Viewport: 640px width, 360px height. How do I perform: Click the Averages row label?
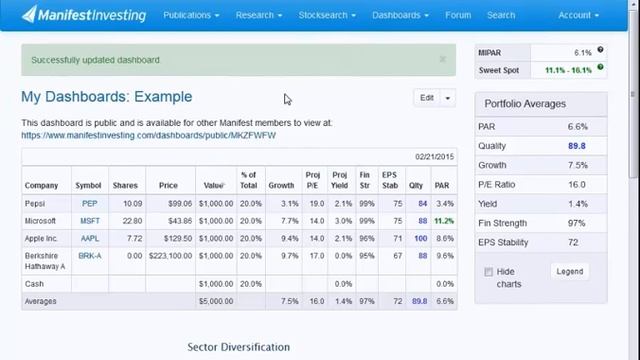pyautogui.click(x=40, y=301)
